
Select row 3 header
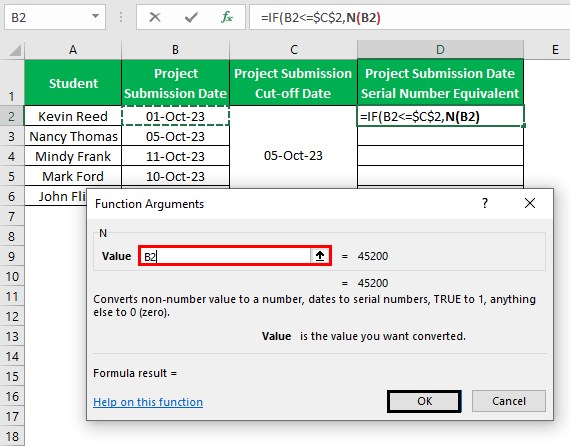pyautogui.click(x=12, y=136)
